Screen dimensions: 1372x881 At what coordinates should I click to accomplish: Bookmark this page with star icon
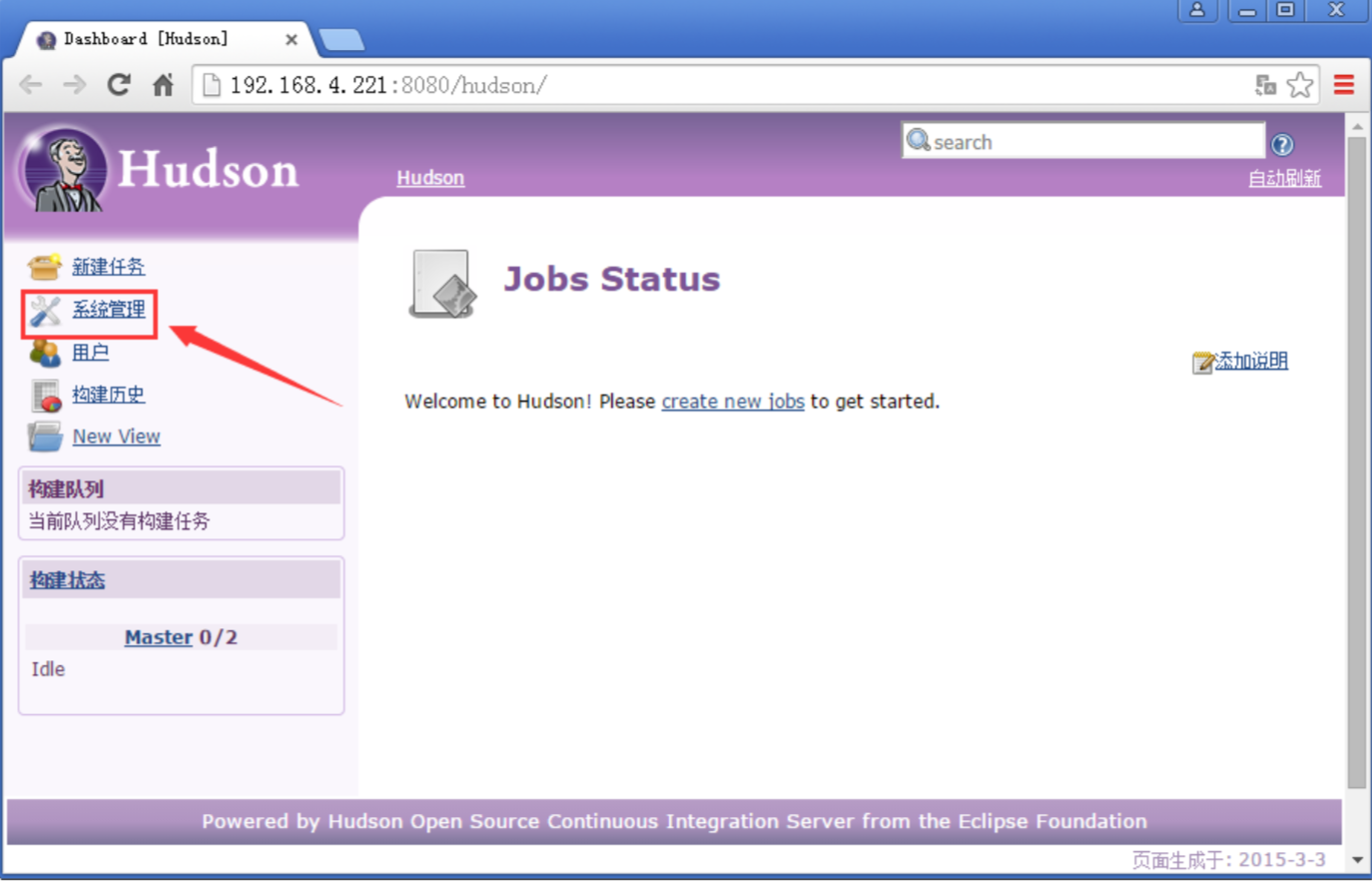click(1300, 85)
